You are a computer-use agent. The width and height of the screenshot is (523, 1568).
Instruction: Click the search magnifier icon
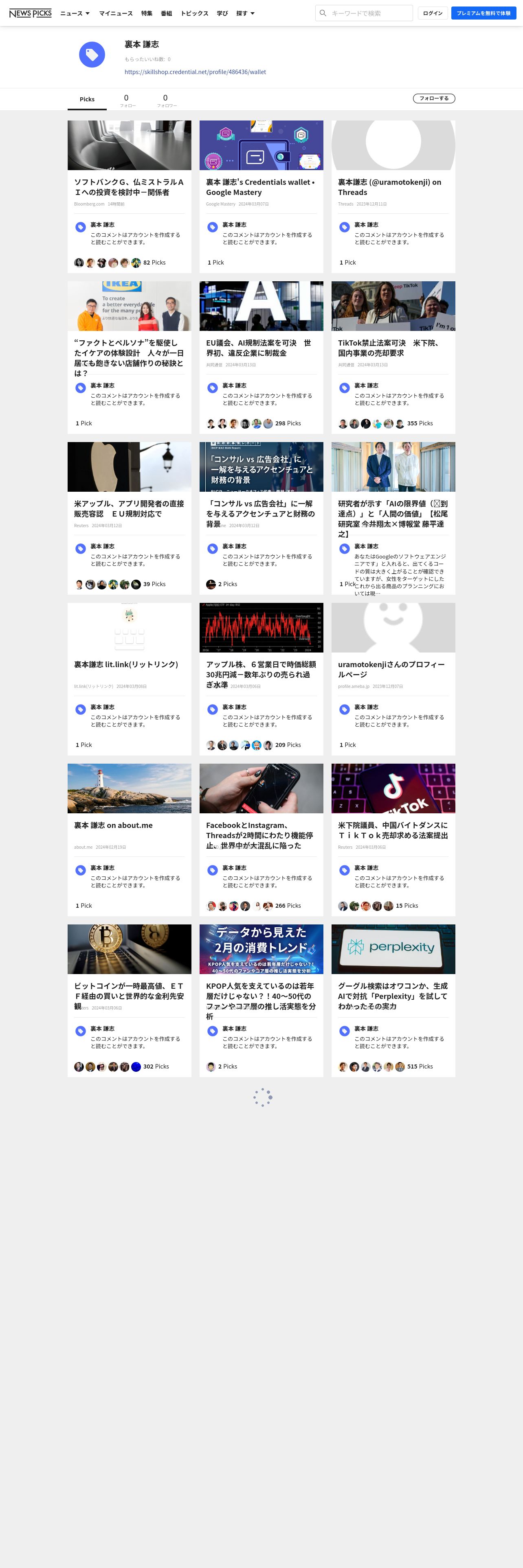tap(323, 13)
